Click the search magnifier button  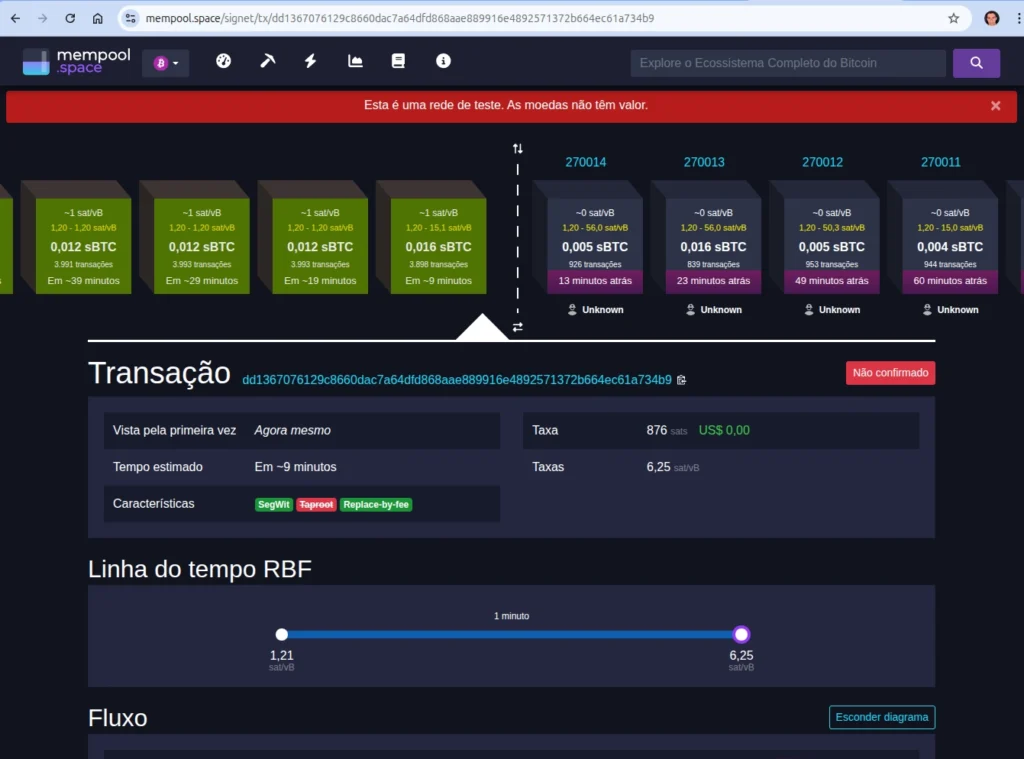(976, 62)
